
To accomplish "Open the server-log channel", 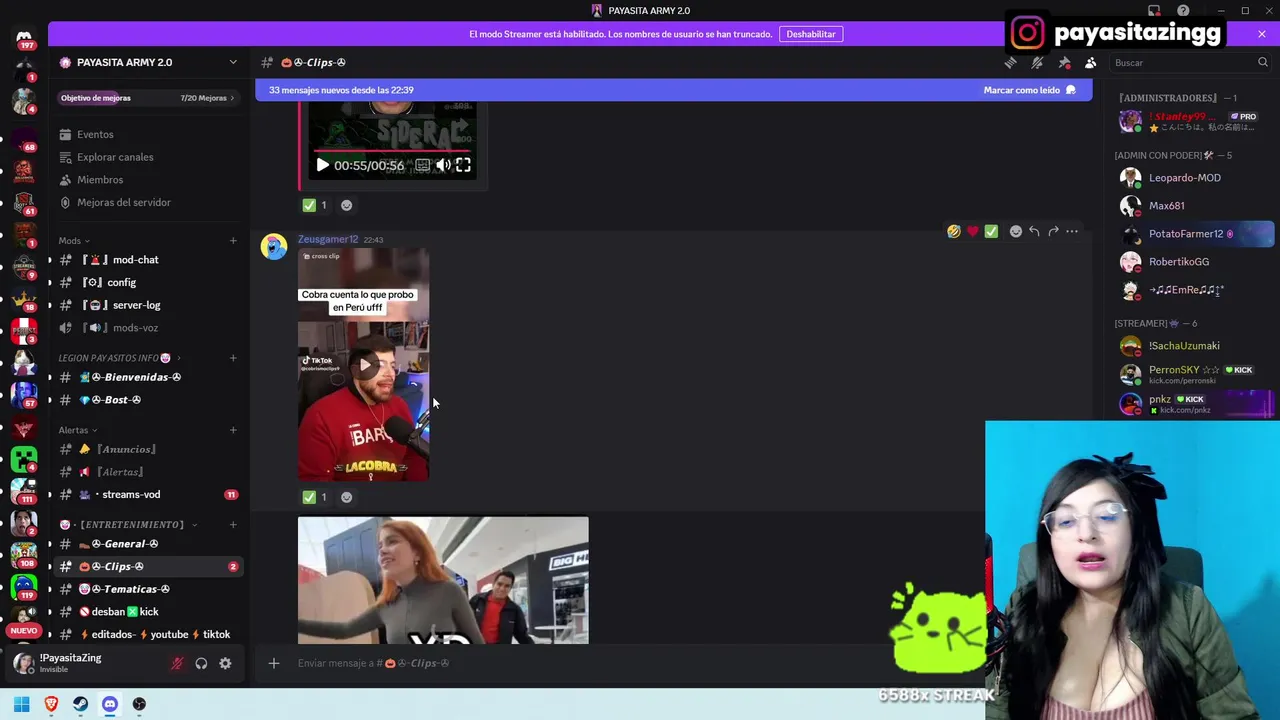I will pyautogui.click(x=148, y=305).
